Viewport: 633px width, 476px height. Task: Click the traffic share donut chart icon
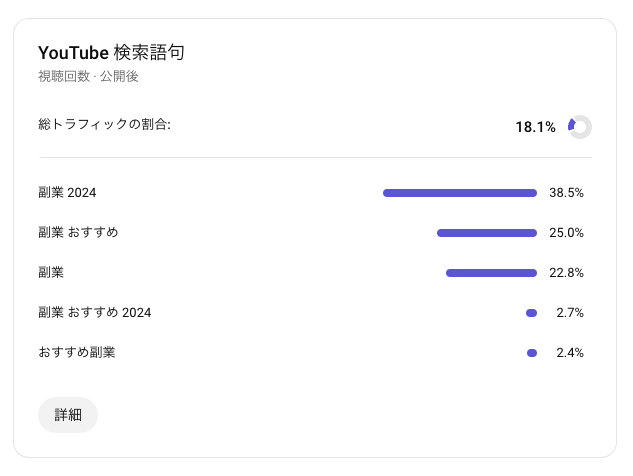pyautogui.click(x=580, y=127)
